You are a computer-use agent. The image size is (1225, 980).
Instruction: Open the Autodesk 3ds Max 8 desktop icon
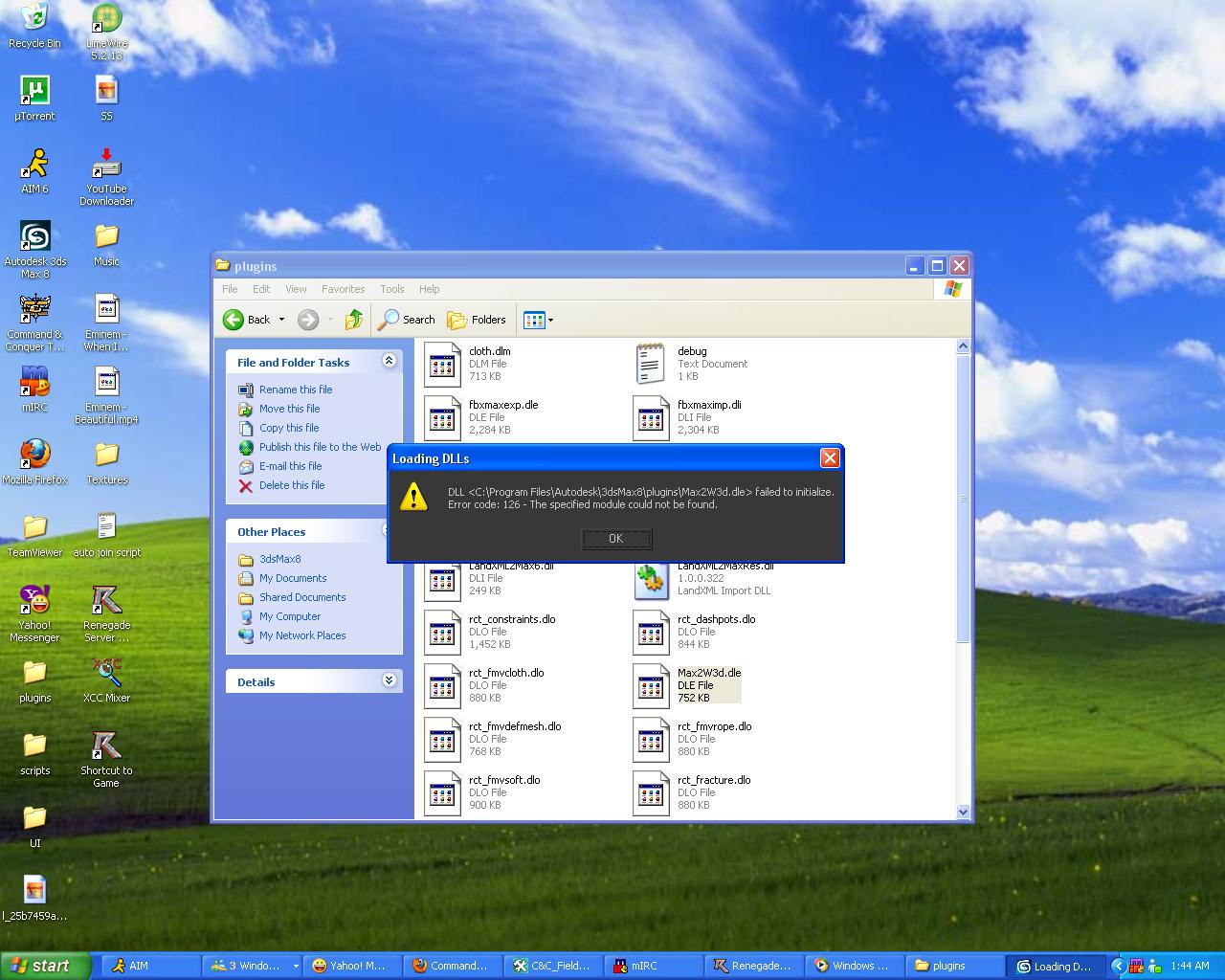click(x=35, y=238)
